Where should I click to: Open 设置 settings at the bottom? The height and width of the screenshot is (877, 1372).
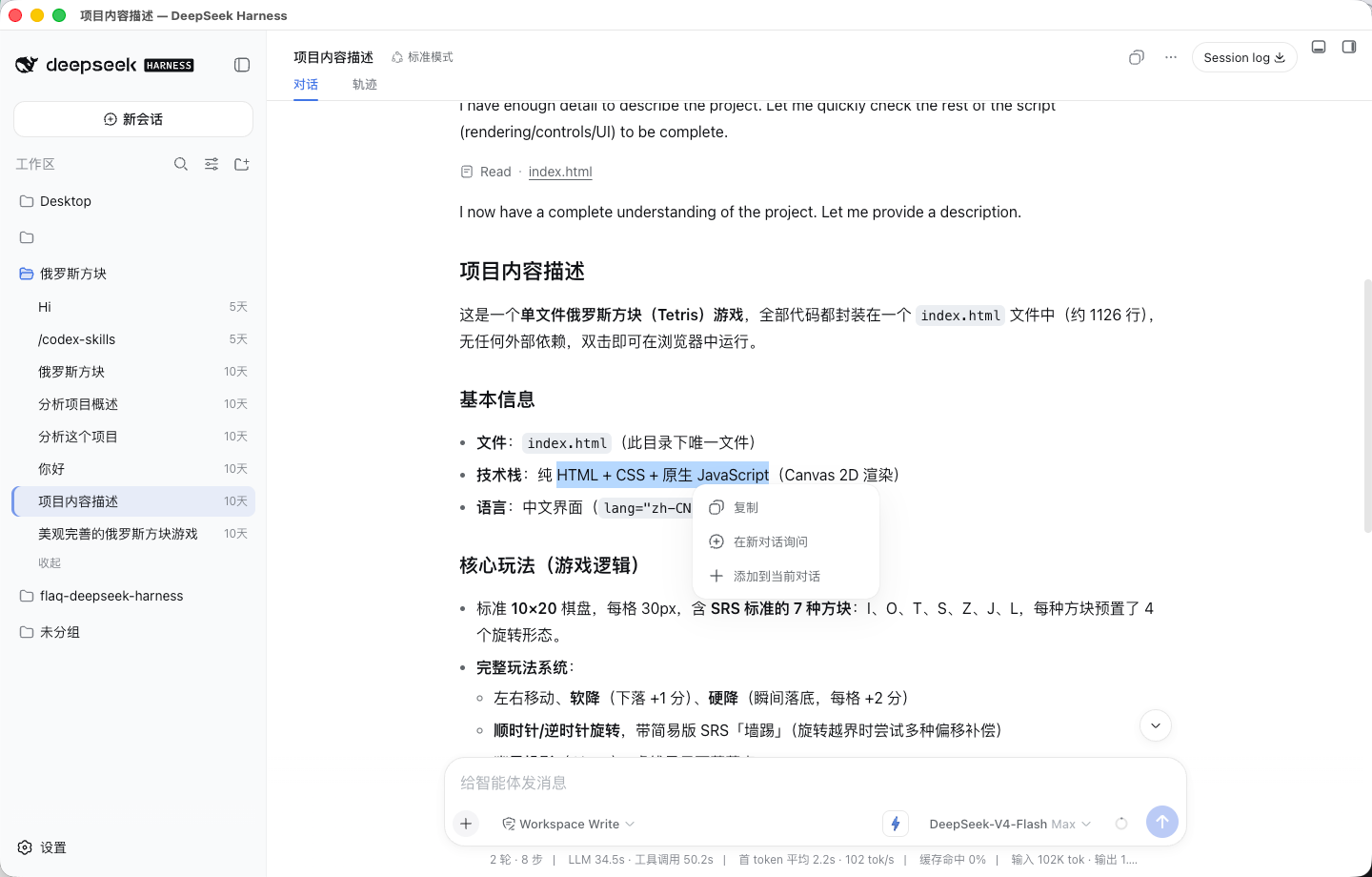(43, 847)
